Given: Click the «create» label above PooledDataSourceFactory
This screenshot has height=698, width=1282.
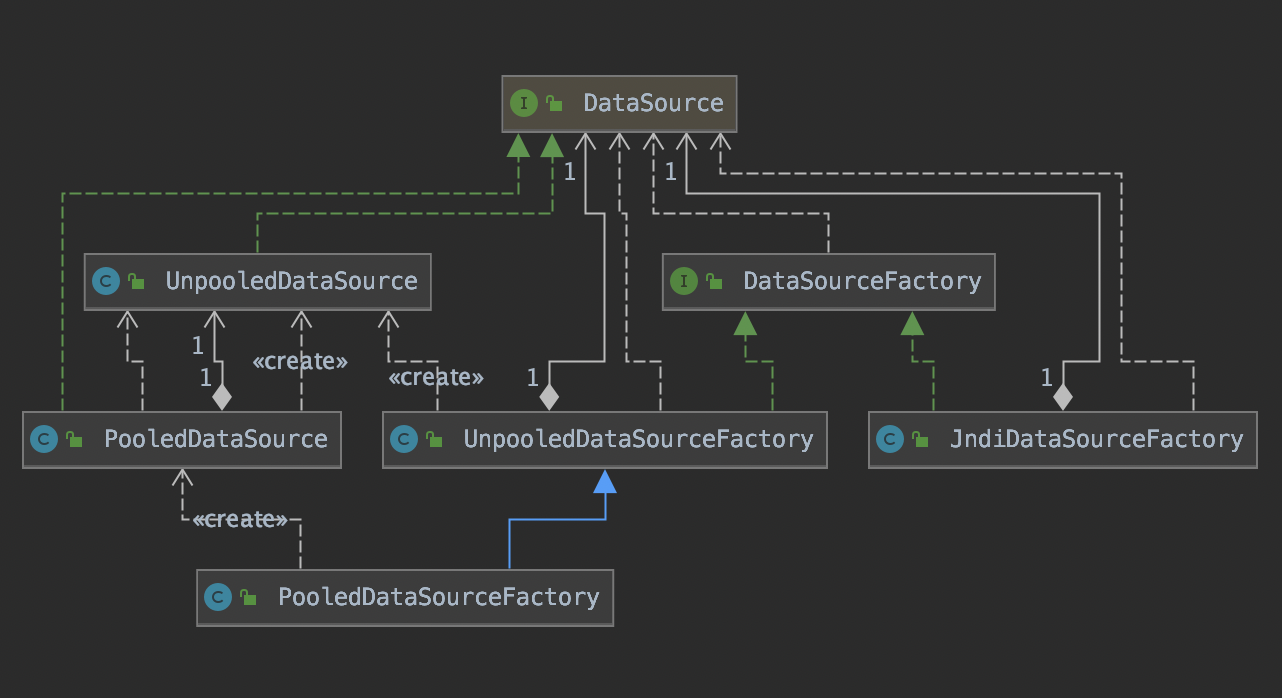Looking at the screenshot, I should [x=240, y=520].
